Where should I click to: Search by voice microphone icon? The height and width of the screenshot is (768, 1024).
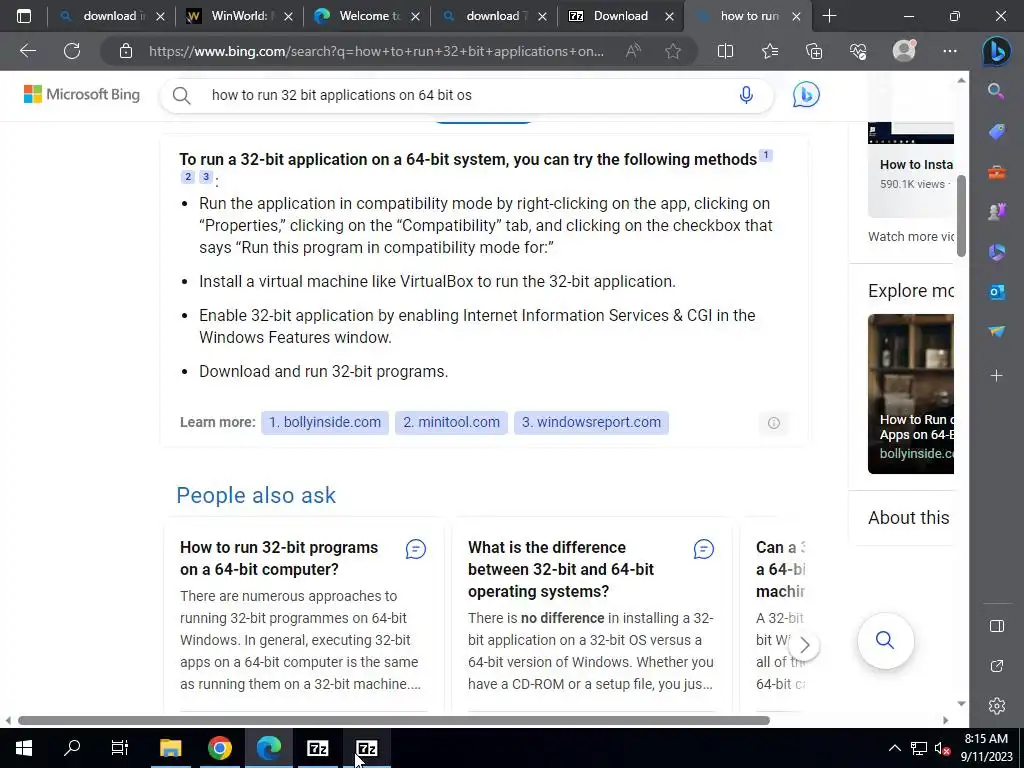click(x=746, y=95)
